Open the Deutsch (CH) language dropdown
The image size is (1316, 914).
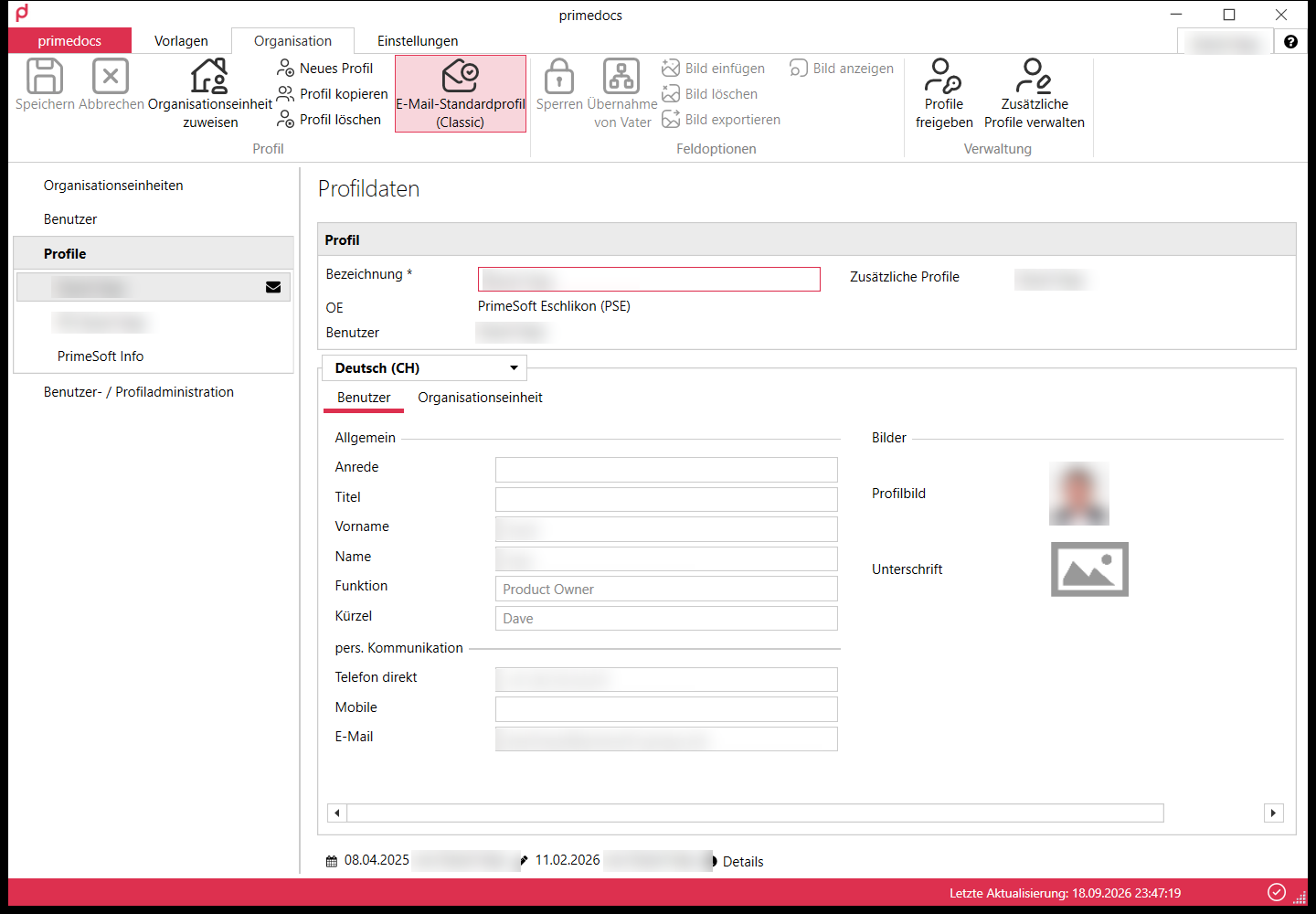(424, 367)
